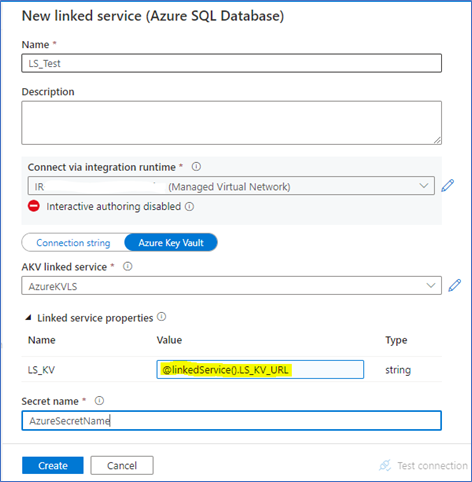Show info about interactive authoring disabled
This screenshot has height=482, width=472.
[x=189, y=207]
